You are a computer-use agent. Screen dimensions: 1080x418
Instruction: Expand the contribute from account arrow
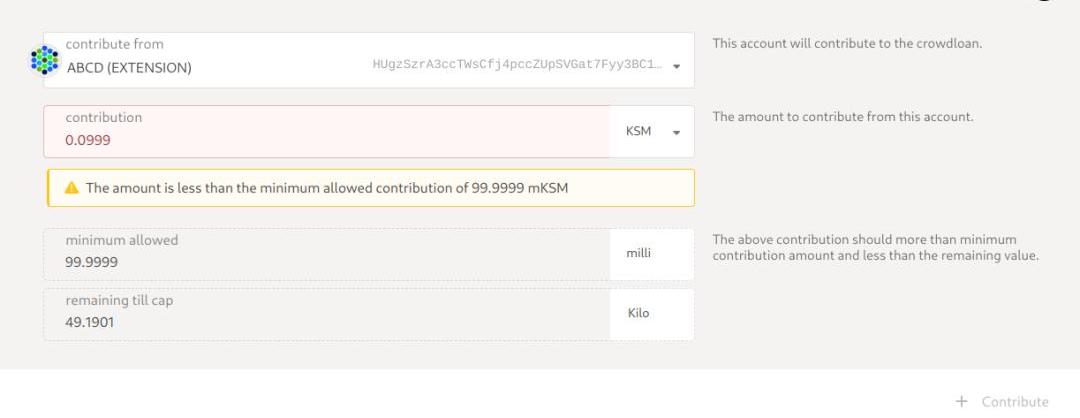point(677,68)
